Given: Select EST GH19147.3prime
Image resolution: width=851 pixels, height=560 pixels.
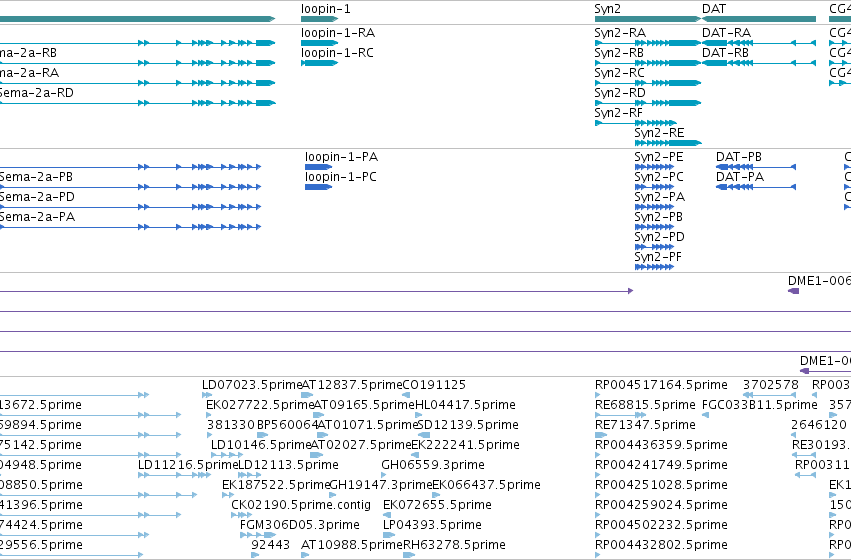Looking at the screenshot, I should (333, 495).
